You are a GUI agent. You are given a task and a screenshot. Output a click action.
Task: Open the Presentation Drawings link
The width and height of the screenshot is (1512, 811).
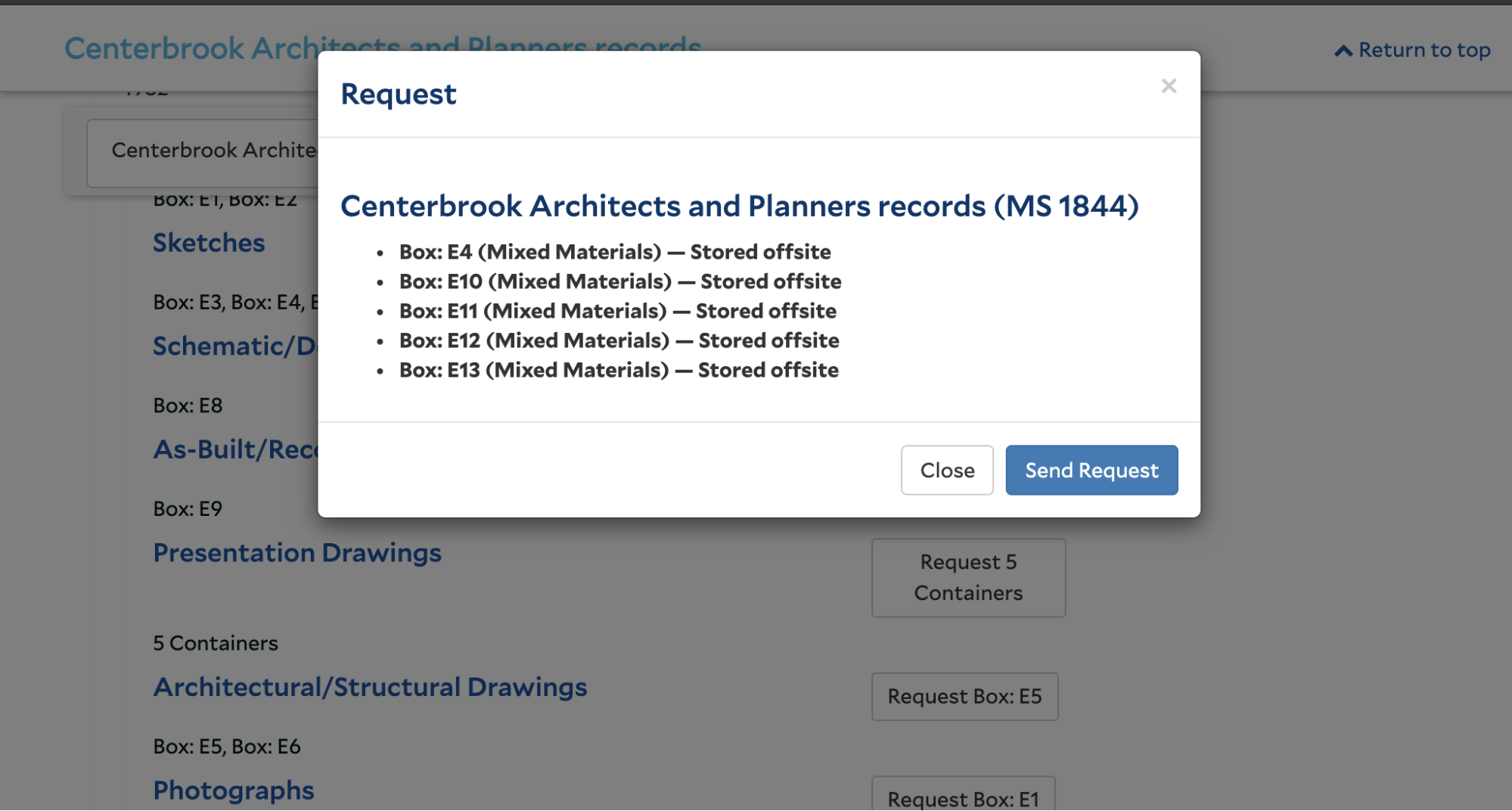tap(297, 552)
